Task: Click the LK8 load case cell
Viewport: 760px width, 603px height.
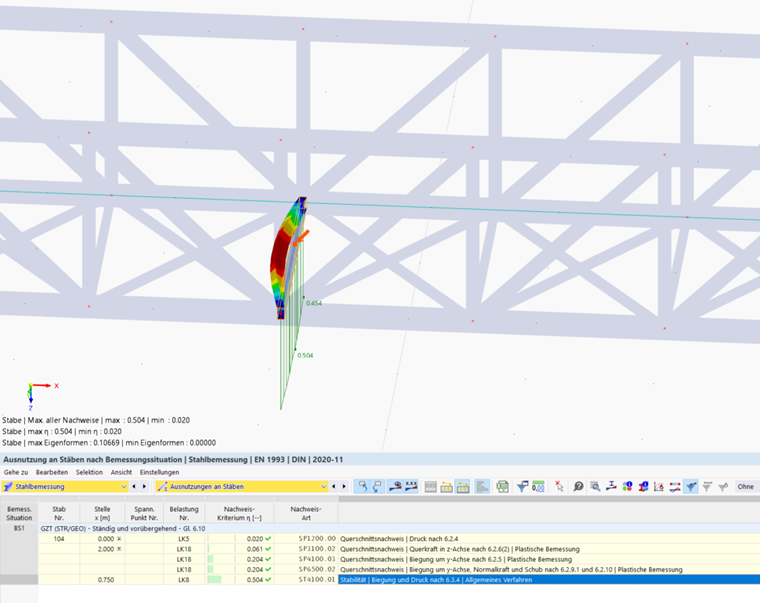Action: 184,580
